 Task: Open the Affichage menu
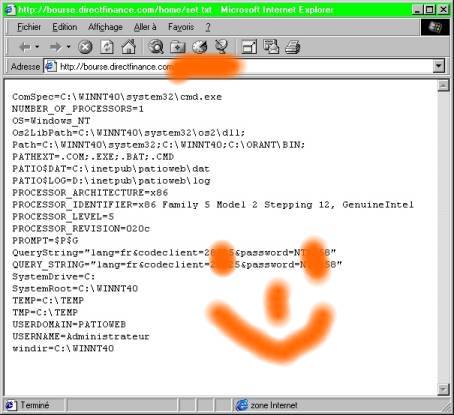point(105,27)
